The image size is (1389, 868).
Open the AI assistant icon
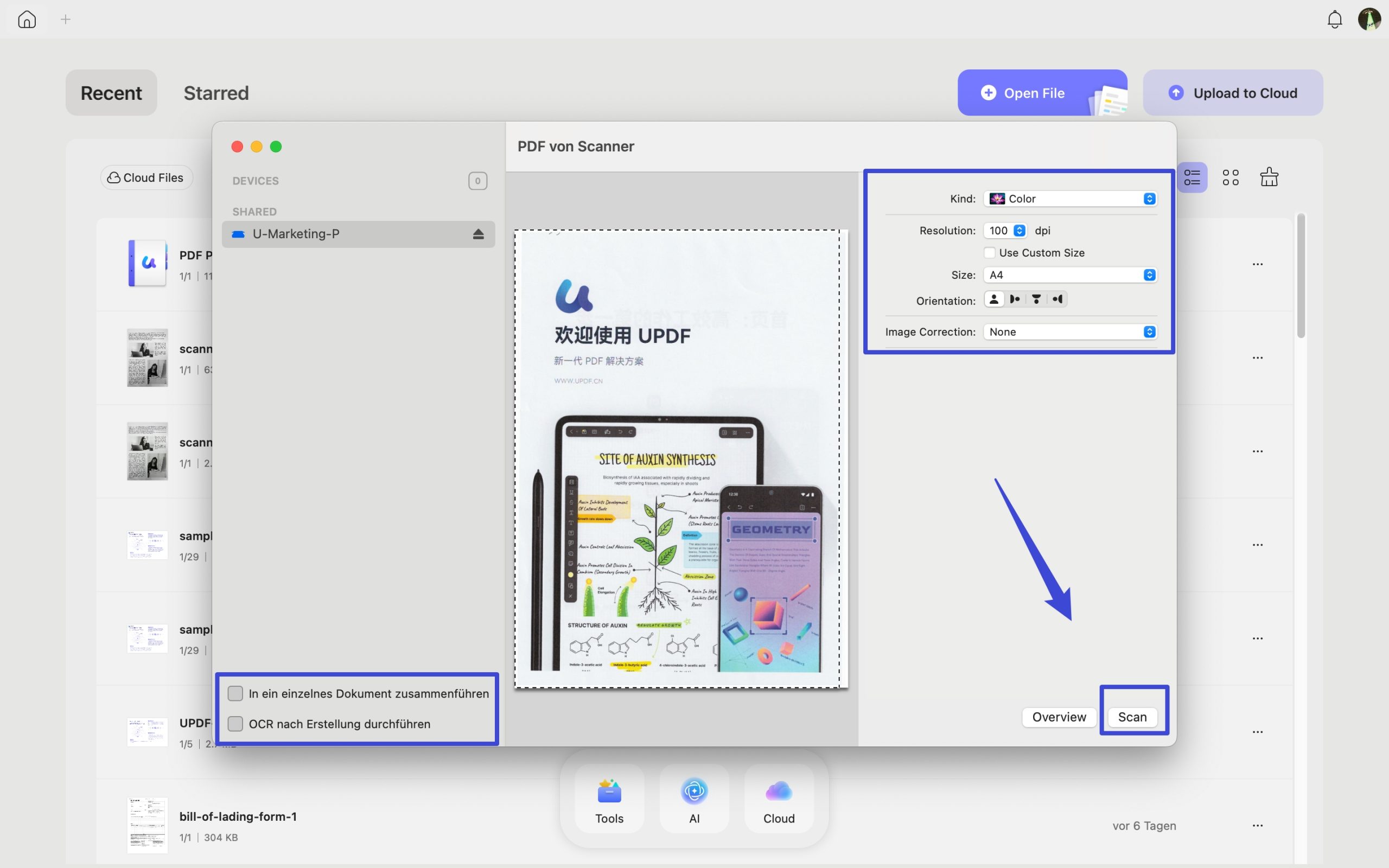(x=694, y=799)
